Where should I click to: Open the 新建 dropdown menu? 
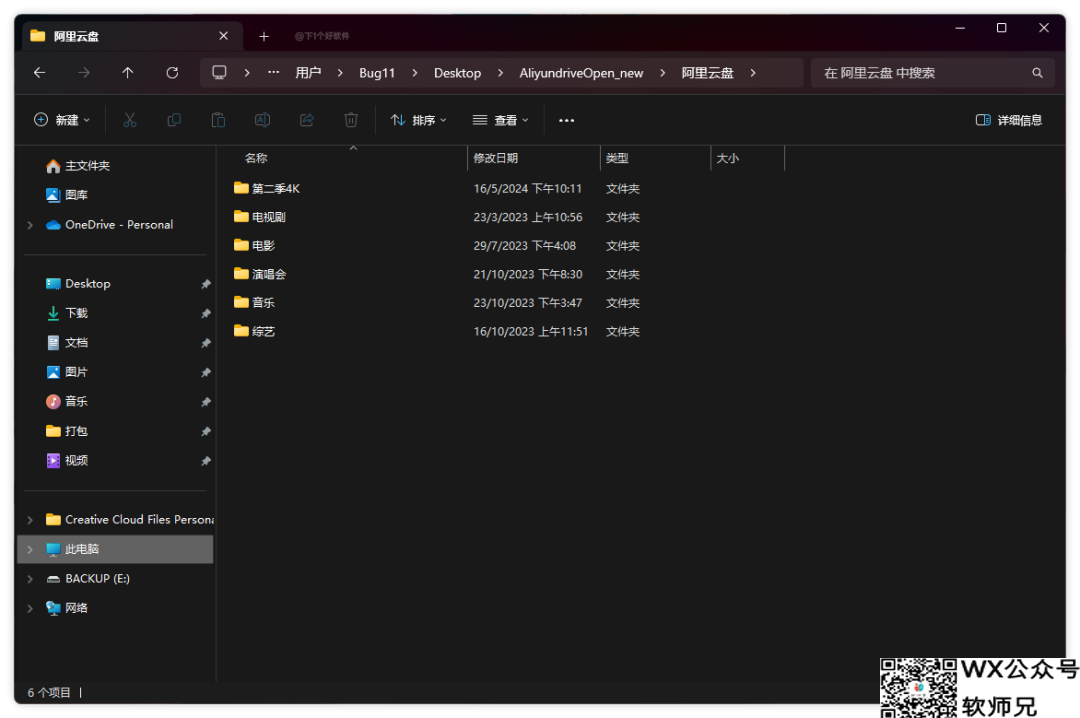[x=62, y=120]
